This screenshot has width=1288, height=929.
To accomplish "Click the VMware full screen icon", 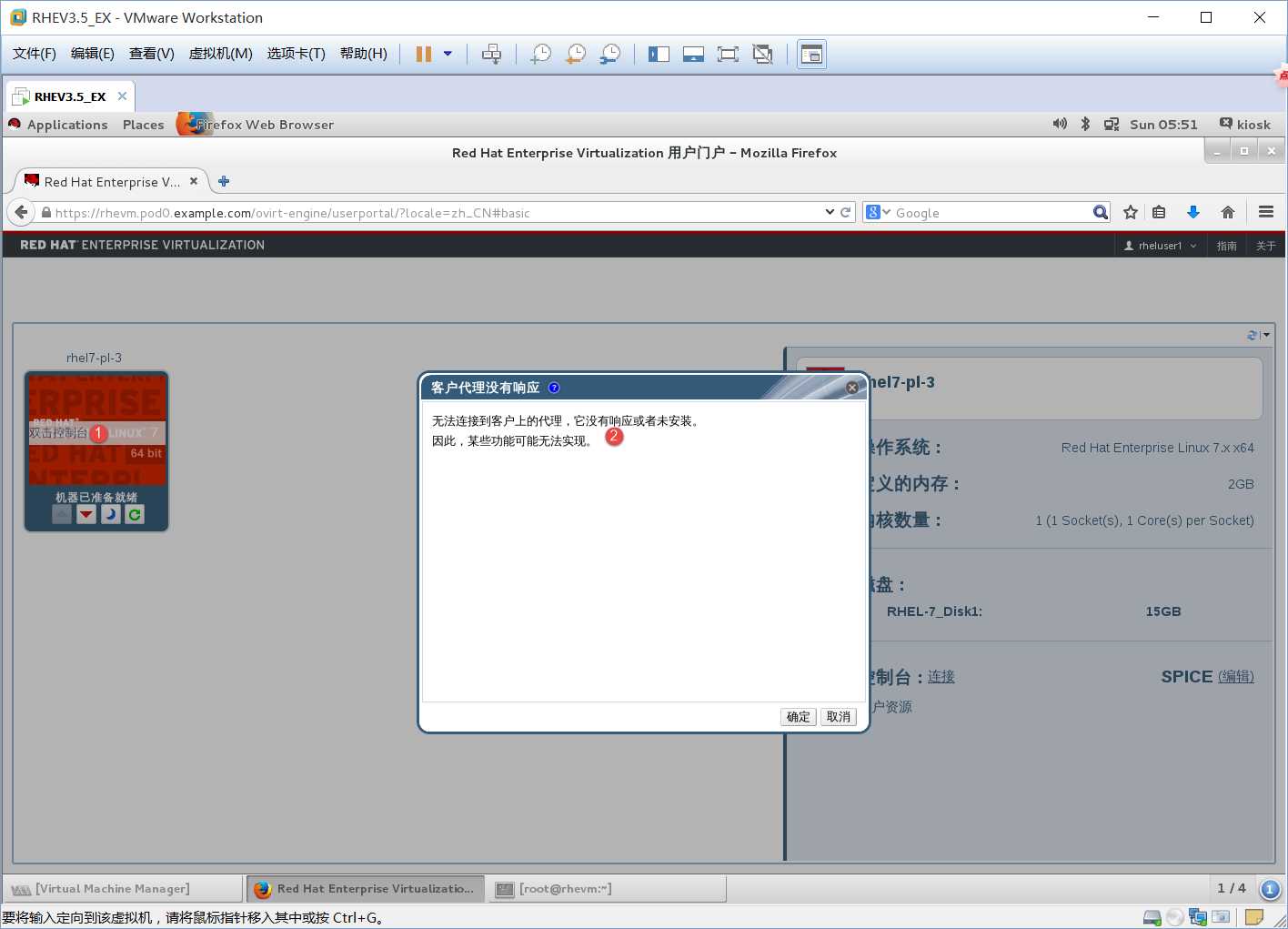I will pyautogui.click(x=728, y=54).
